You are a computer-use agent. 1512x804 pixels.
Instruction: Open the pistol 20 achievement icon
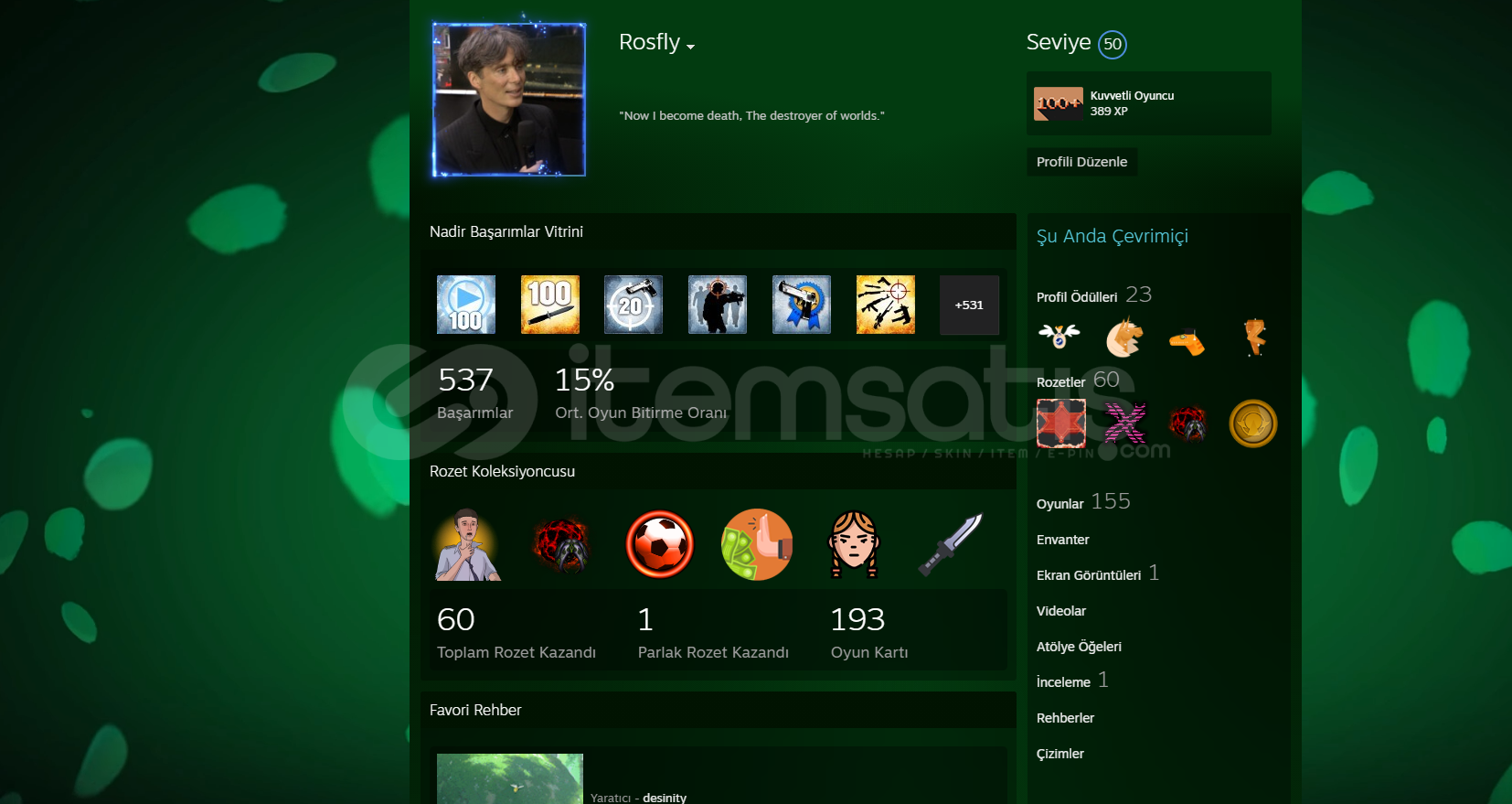point(634,305)
